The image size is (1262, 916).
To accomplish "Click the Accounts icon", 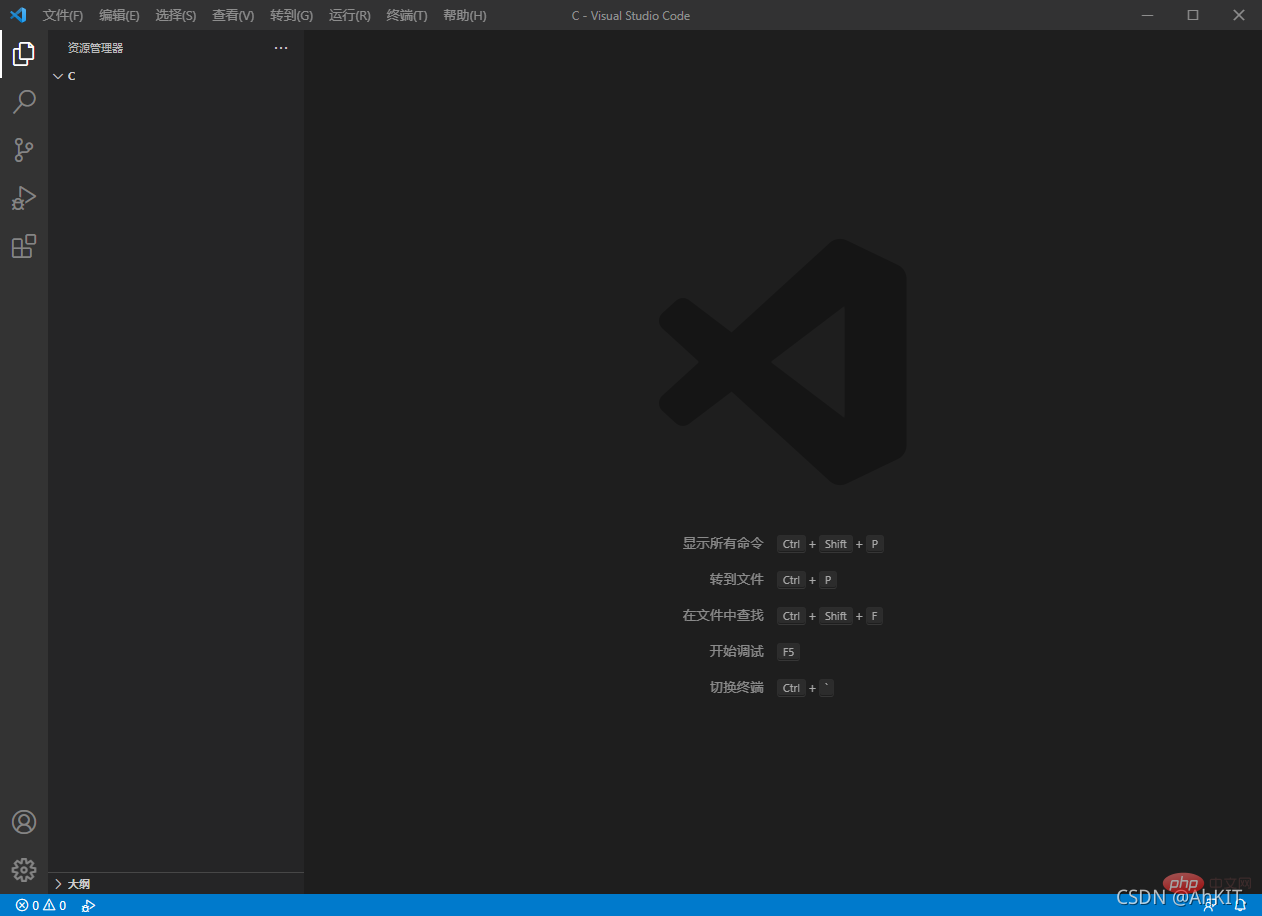I will point(24,822).
